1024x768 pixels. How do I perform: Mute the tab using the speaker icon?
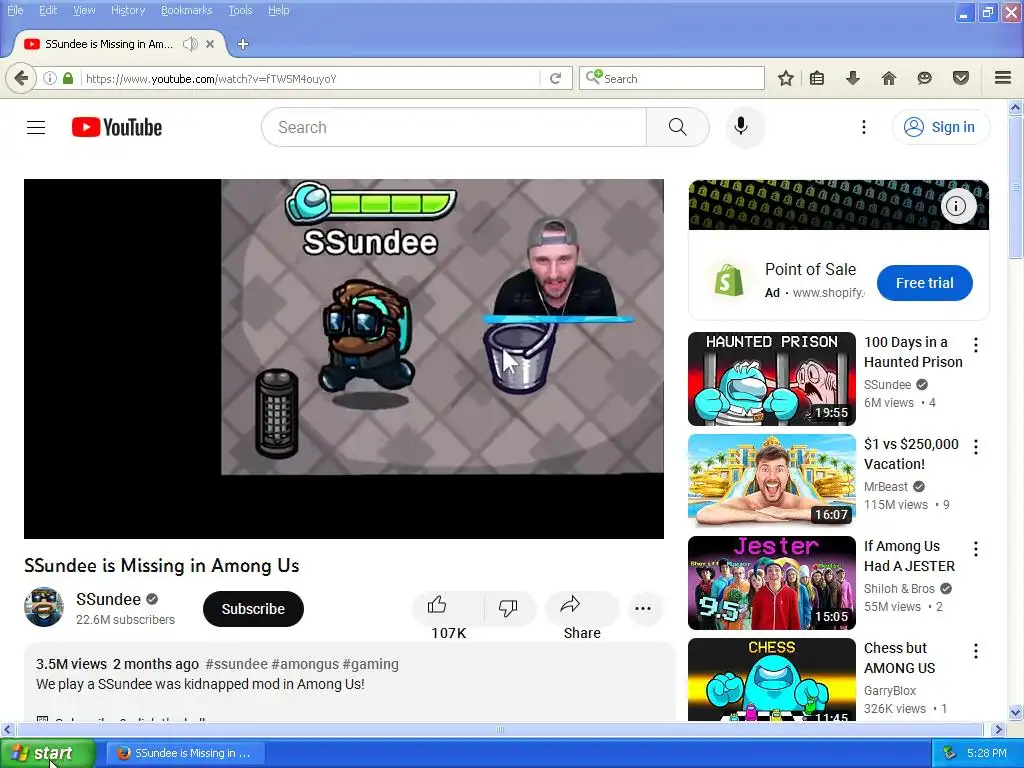click(190, 44)
